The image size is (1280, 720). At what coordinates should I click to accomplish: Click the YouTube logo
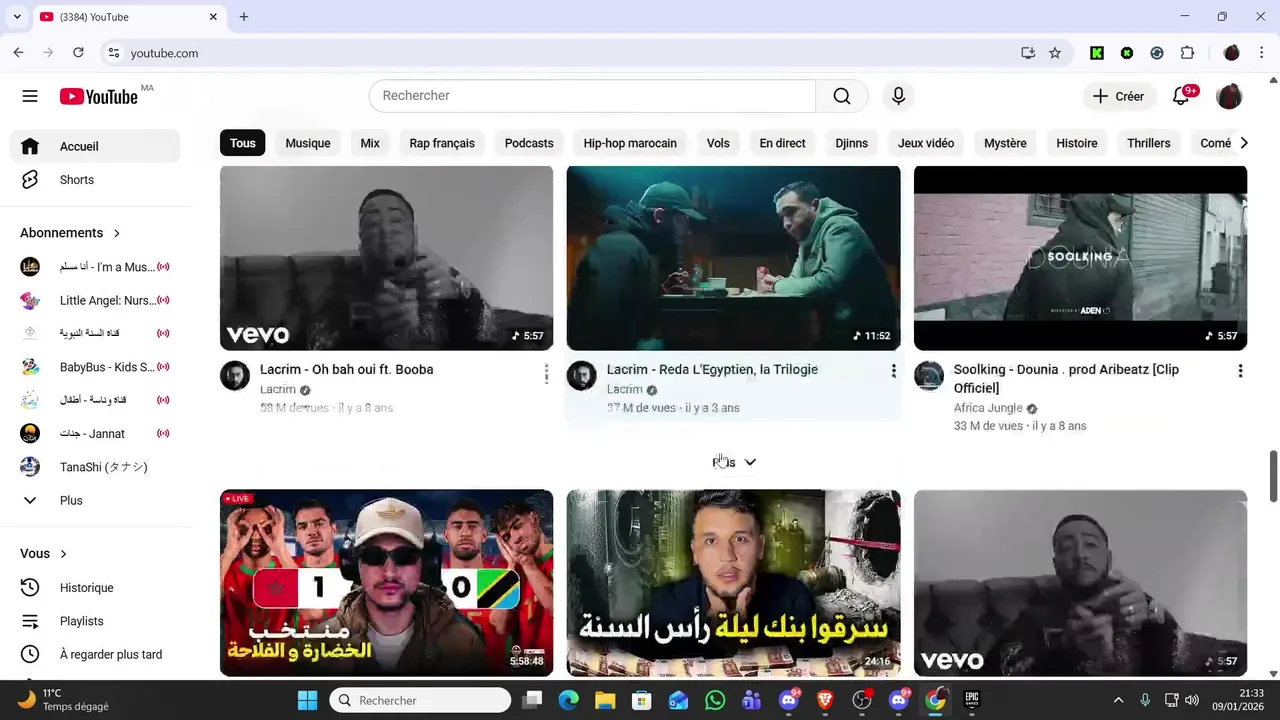pos(98,96)
